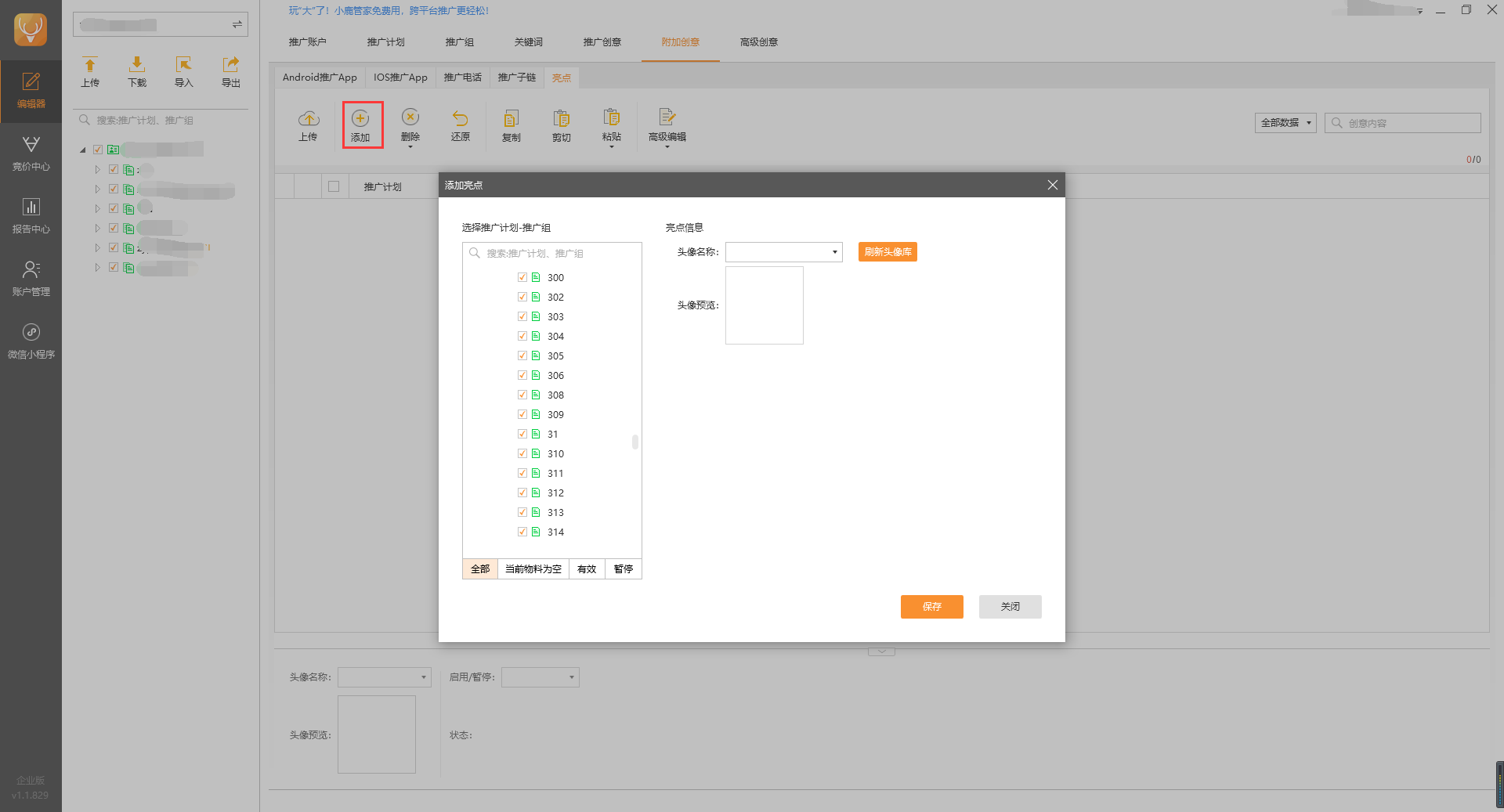1504x812 pixels.
Task: Switch to the 推广创意 tab
Action: (602, 42)
